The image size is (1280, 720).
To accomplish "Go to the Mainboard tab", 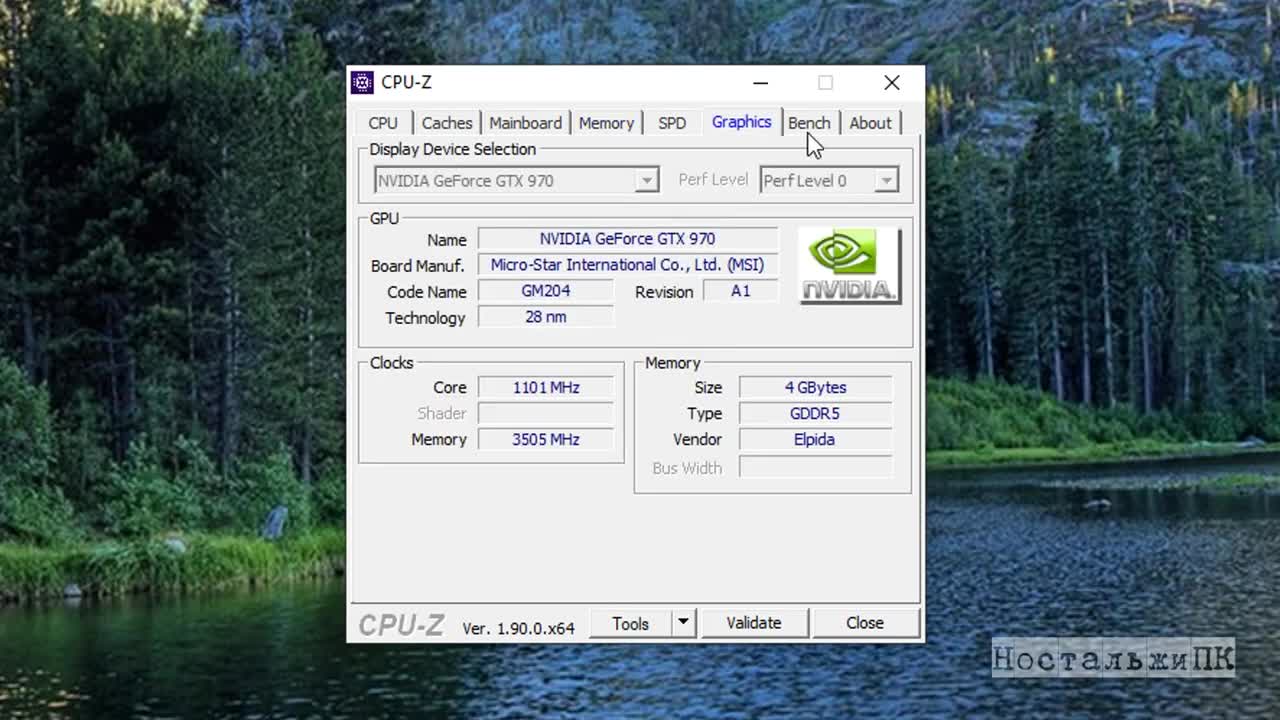I will [x=525, y=123].
